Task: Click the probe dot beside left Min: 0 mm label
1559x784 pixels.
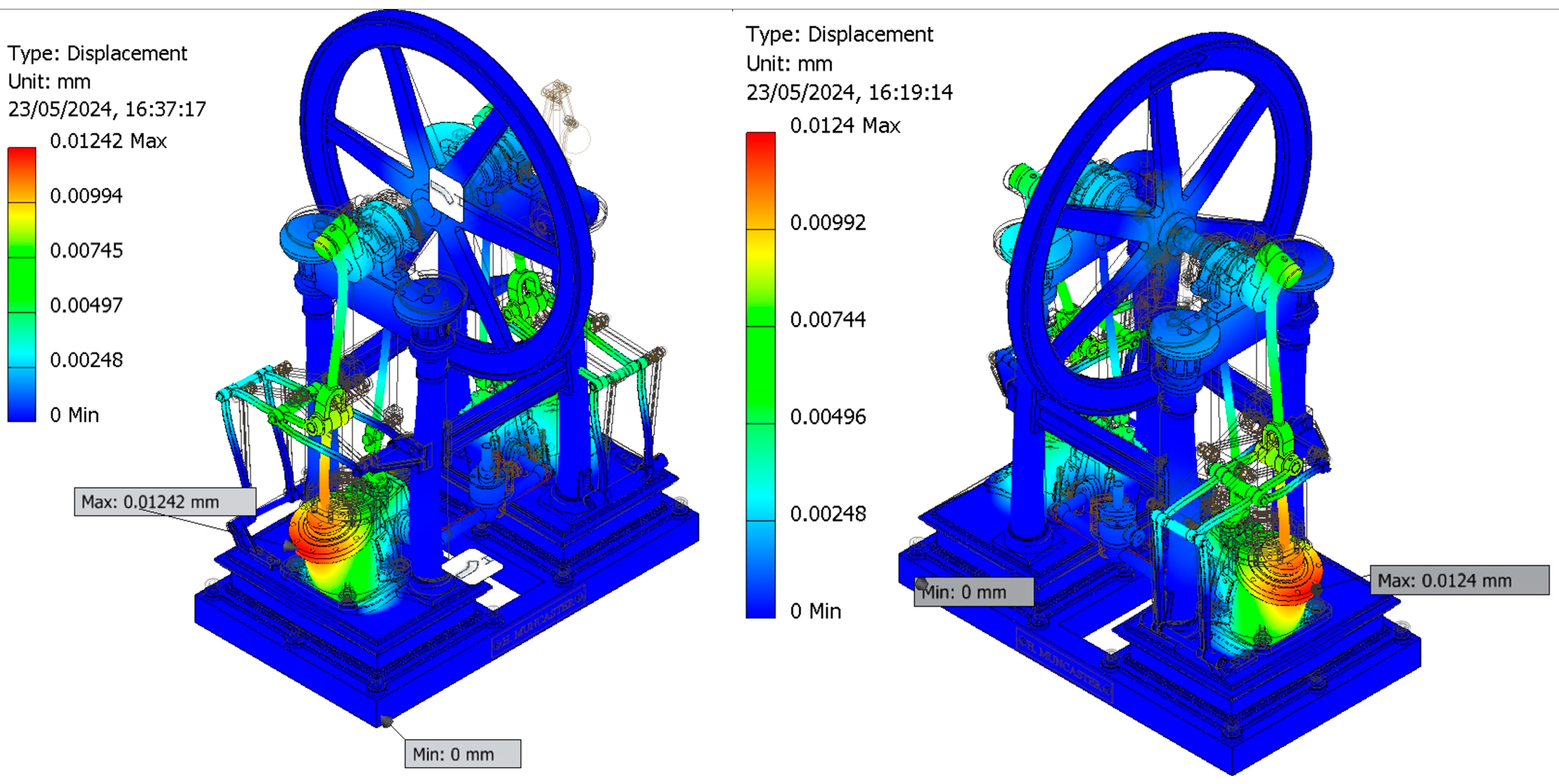Action: [x=386, y=721]
